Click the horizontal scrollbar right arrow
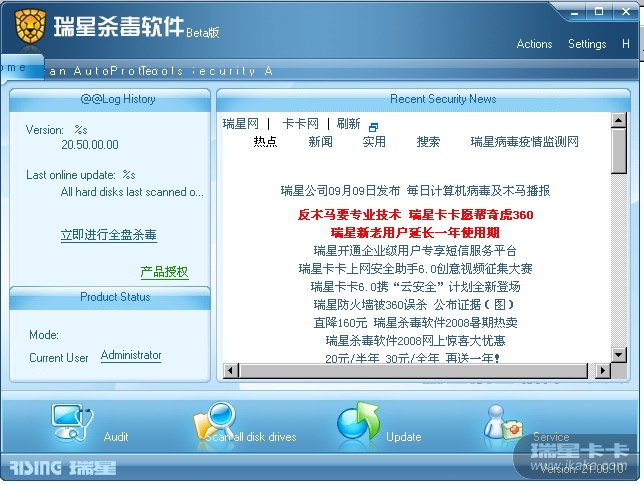The height and width of the screenshot is (484, 644). tap(603, 371)
